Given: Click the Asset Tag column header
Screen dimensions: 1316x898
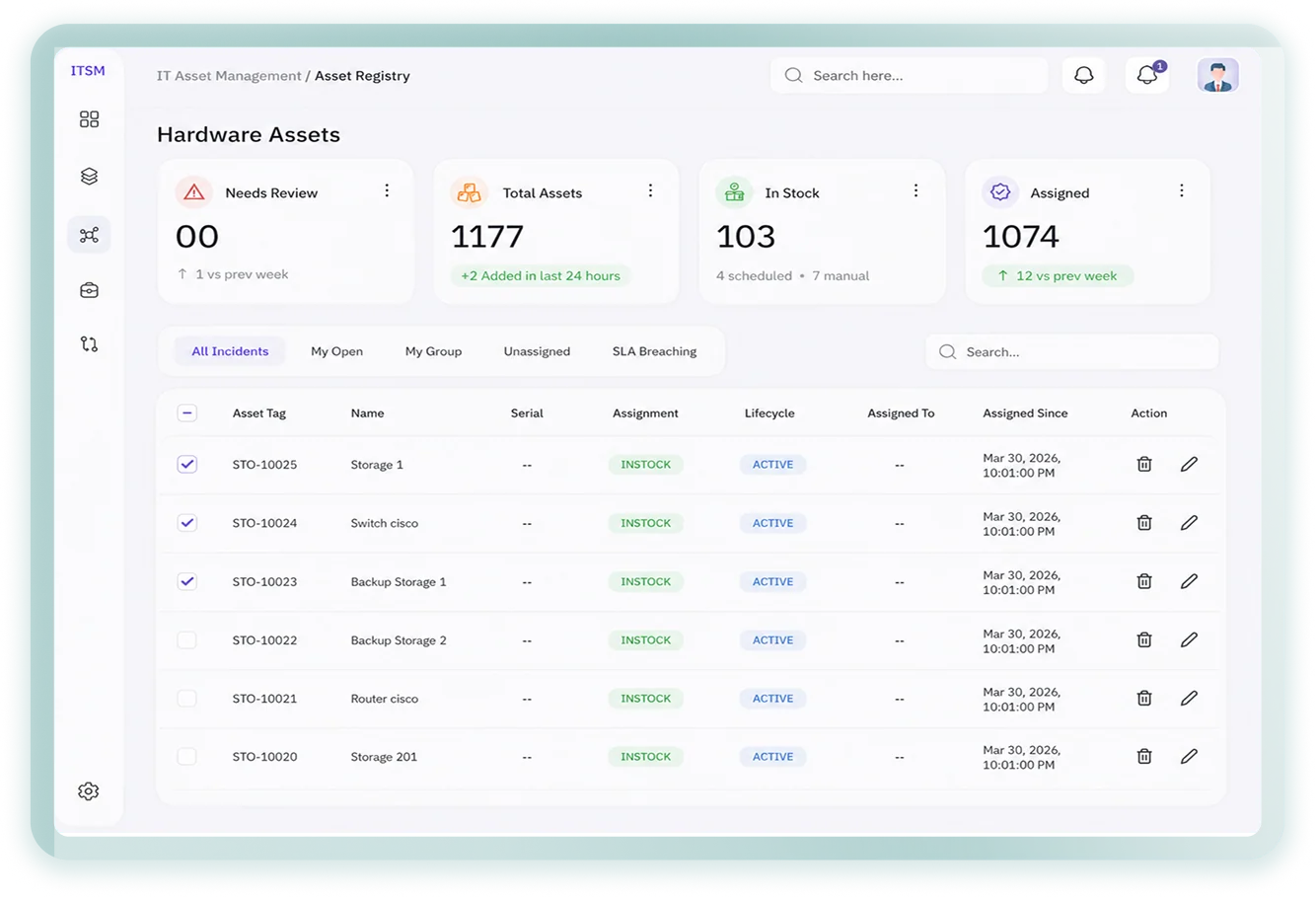Looking at the screenshot, I should (x=259, y=413).
